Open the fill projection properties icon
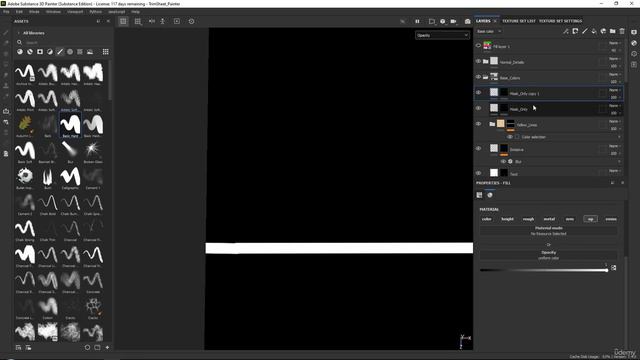 pos(480,195)
